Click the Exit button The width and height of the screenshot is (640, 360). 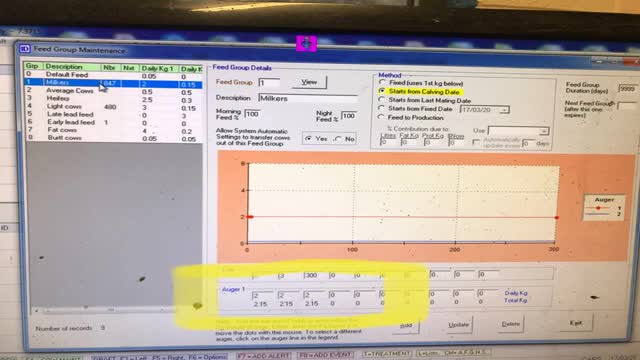click(x=576, y=323)
